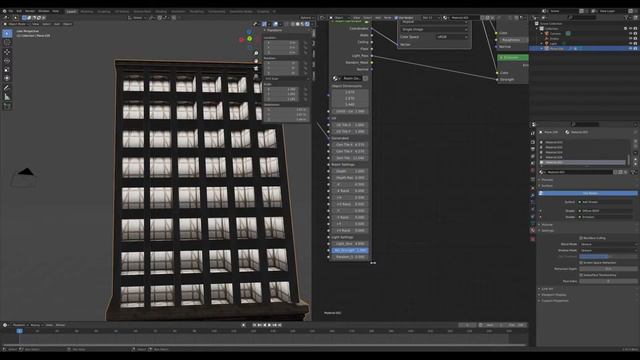
Task: Click the viewport zoom magnifier icon
Action: tap(256, 53)
